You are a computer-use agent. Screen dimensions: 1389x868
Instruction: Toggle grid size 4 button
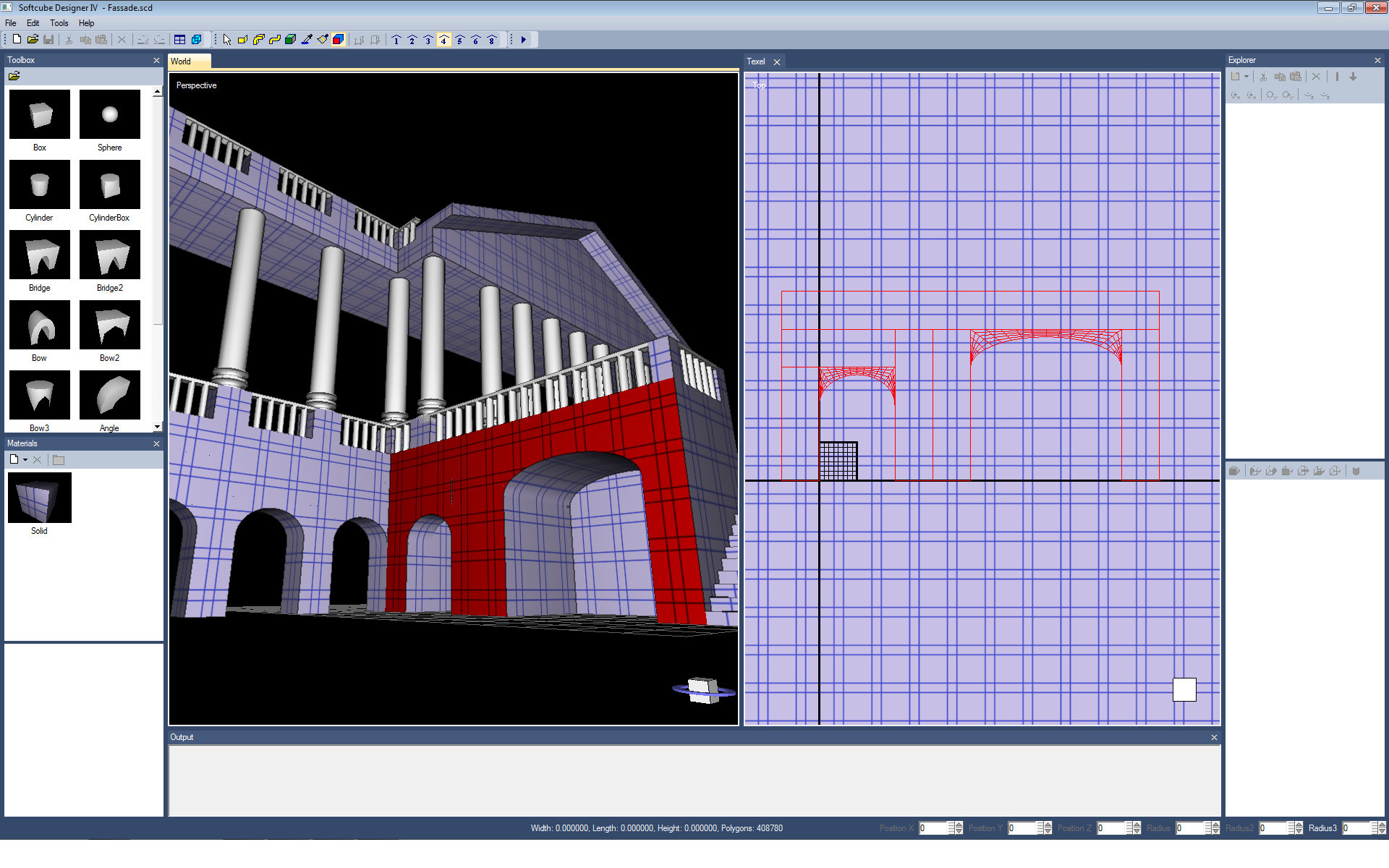tap(443, 40)
